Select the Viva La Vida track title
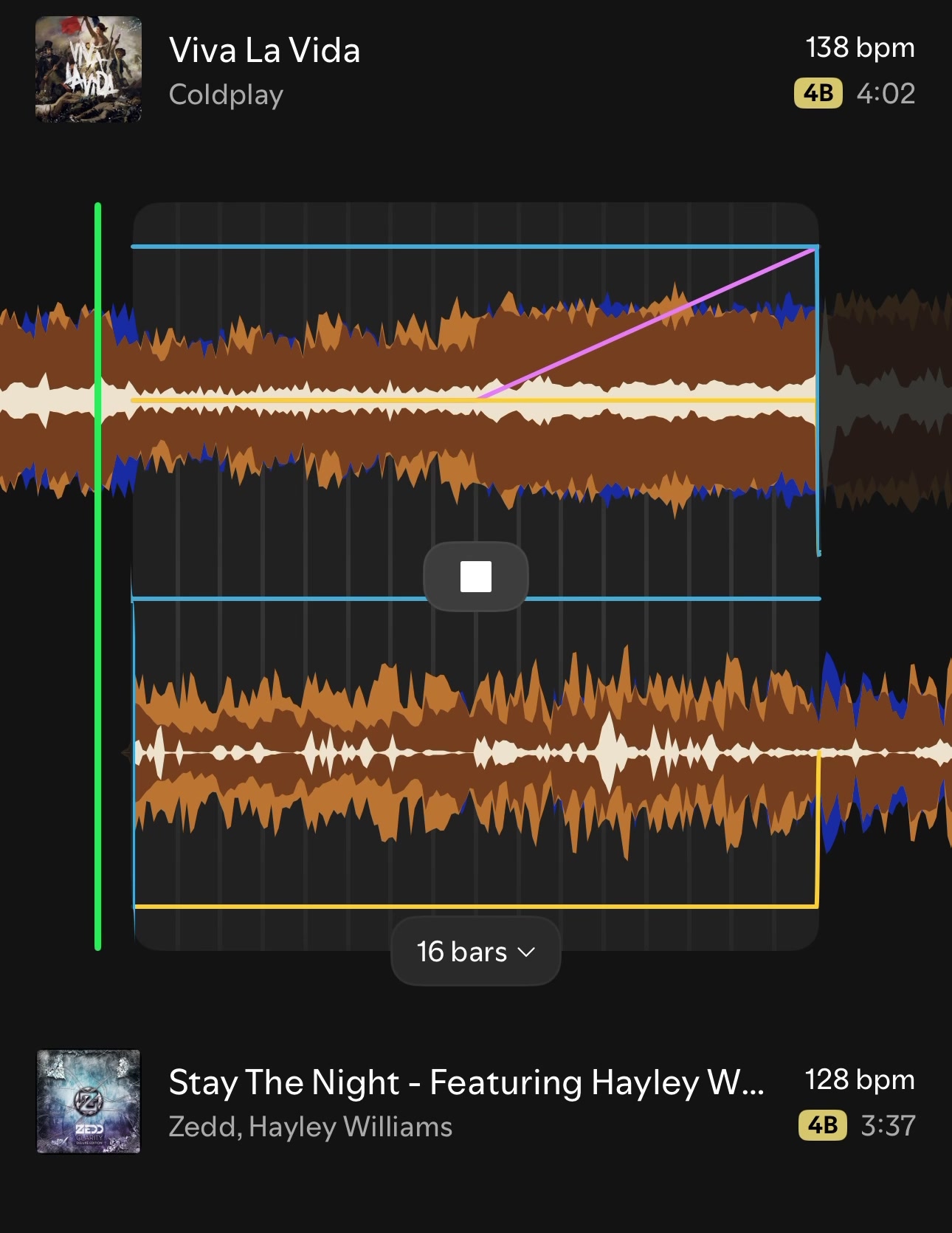Image resolution: width=952 pixels, height=1233 pixels. [x=264, y=51]
